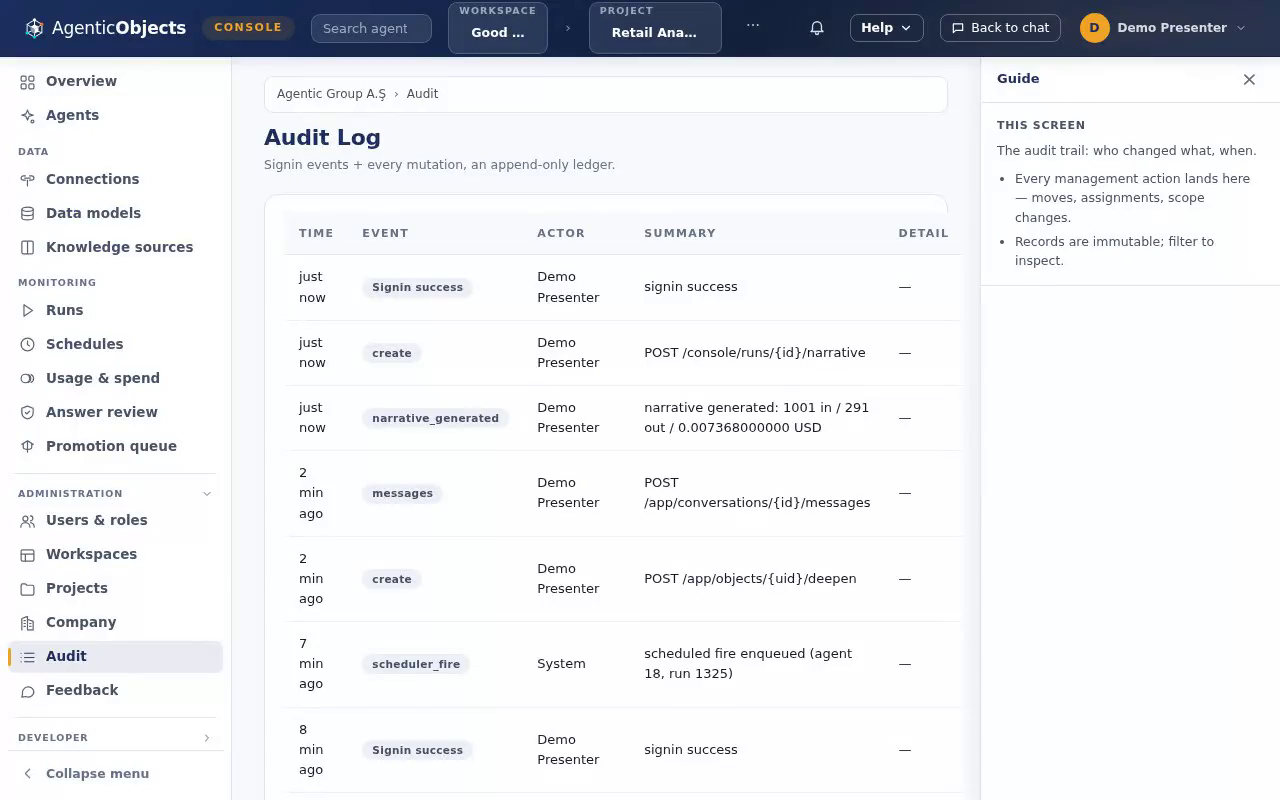The height and width of the screenshot is (800, 1280).
Task: Click Data models in sidebar
Action: click(x=116, y=213)
